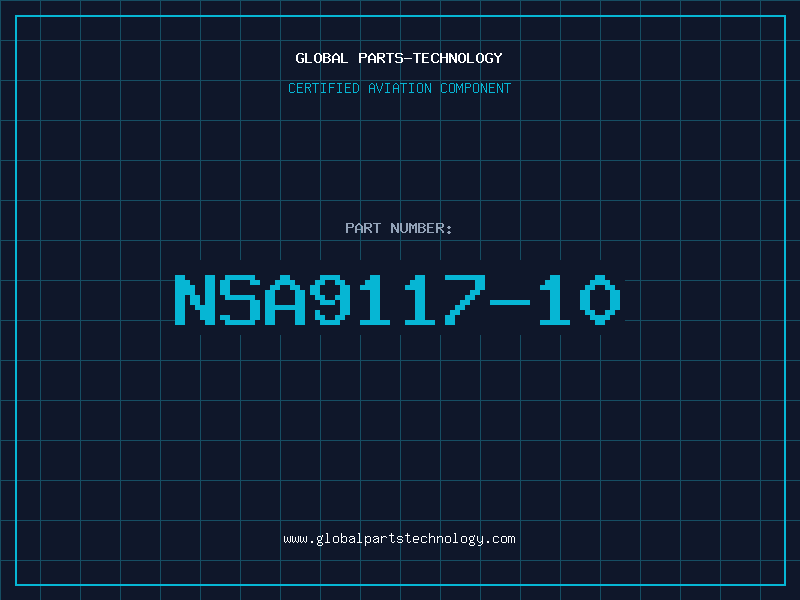This screenshot has width=800, height=600.
Task: Click the GLOBAL PARTS-TECHNOLOGY heading
Action: click(399, 58)
